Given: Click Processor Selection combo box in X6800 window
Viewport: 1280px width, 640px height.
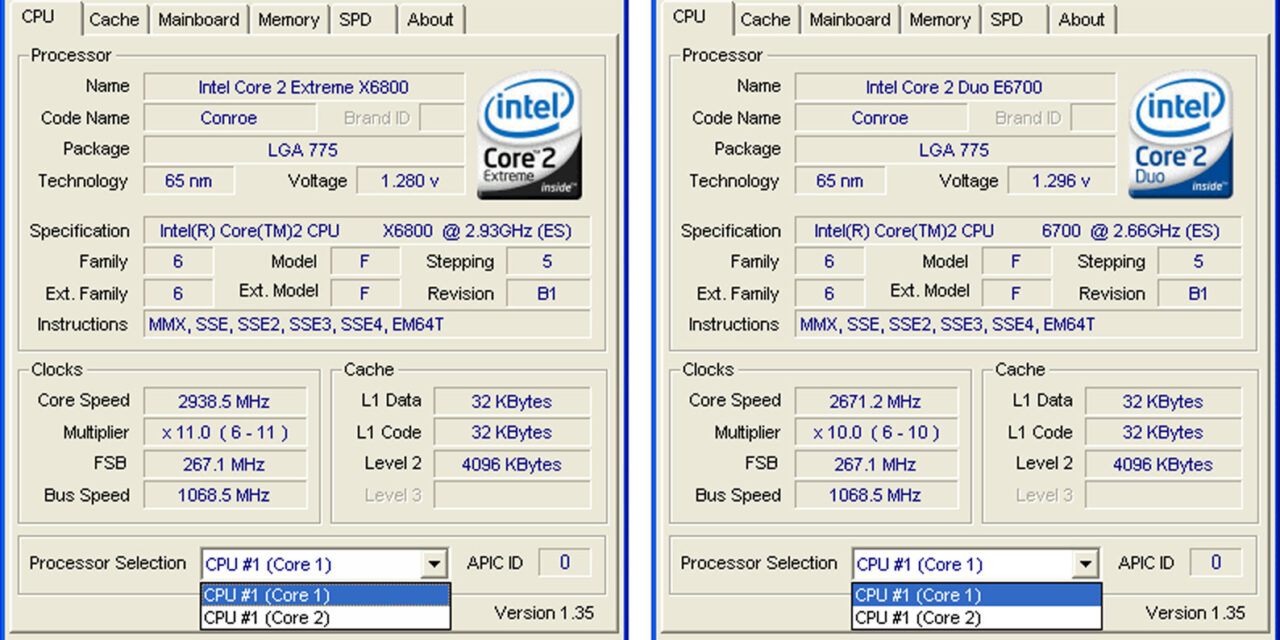Looking at the screenshot, I should 324,564.
